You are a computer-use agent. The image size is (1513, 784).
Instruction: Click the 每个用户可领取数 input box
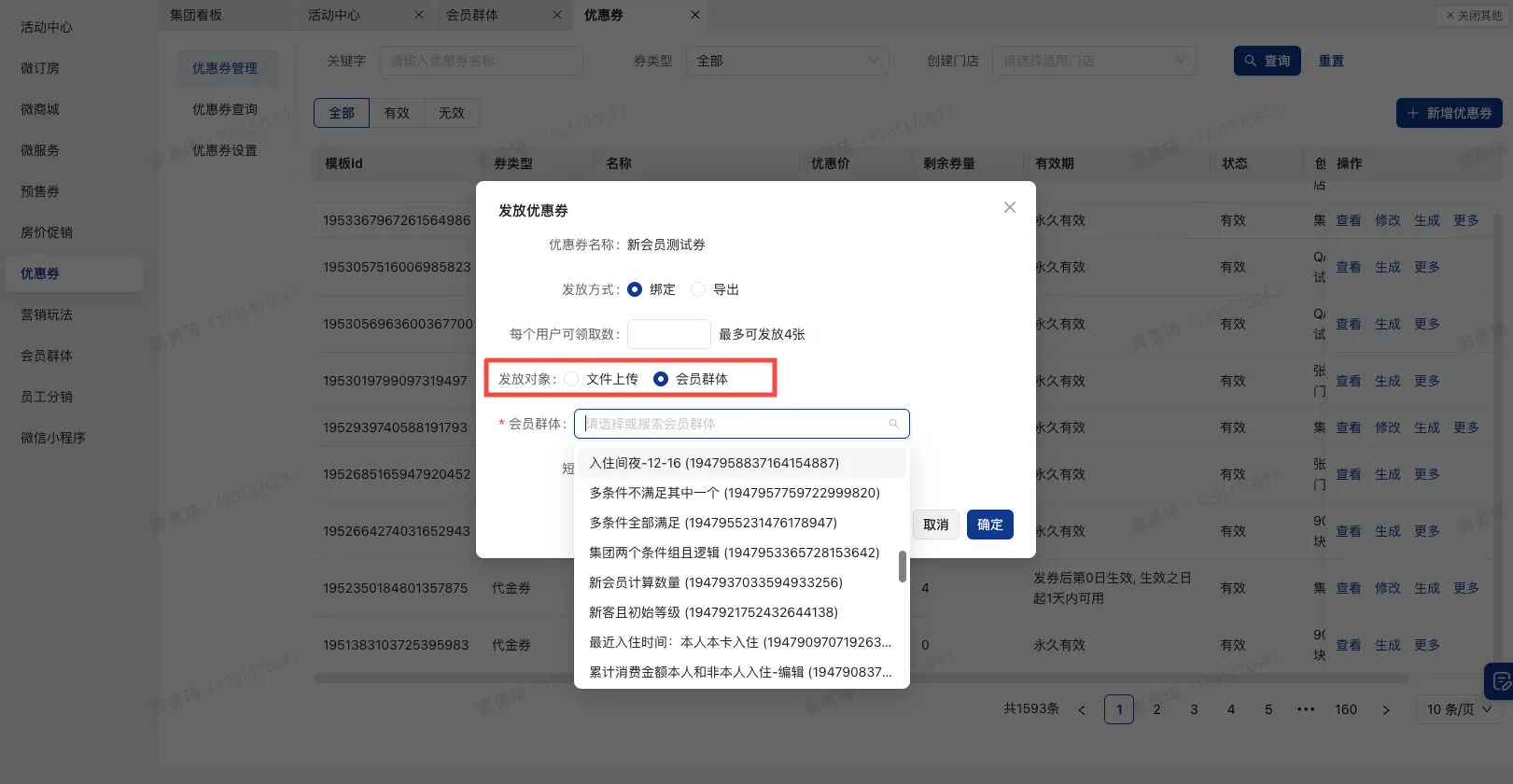[x=669, y=334]
